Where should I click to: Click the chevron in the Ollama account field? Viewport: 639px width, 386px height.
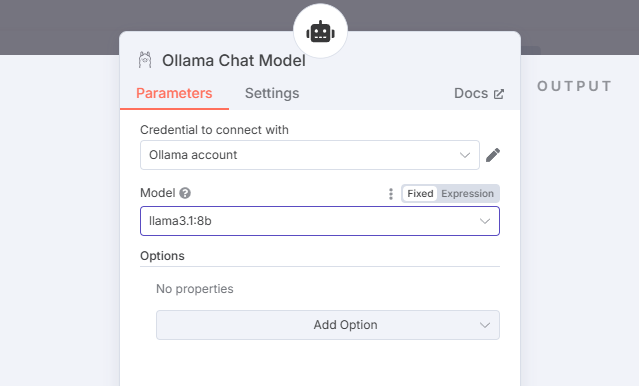click(465, 155)
